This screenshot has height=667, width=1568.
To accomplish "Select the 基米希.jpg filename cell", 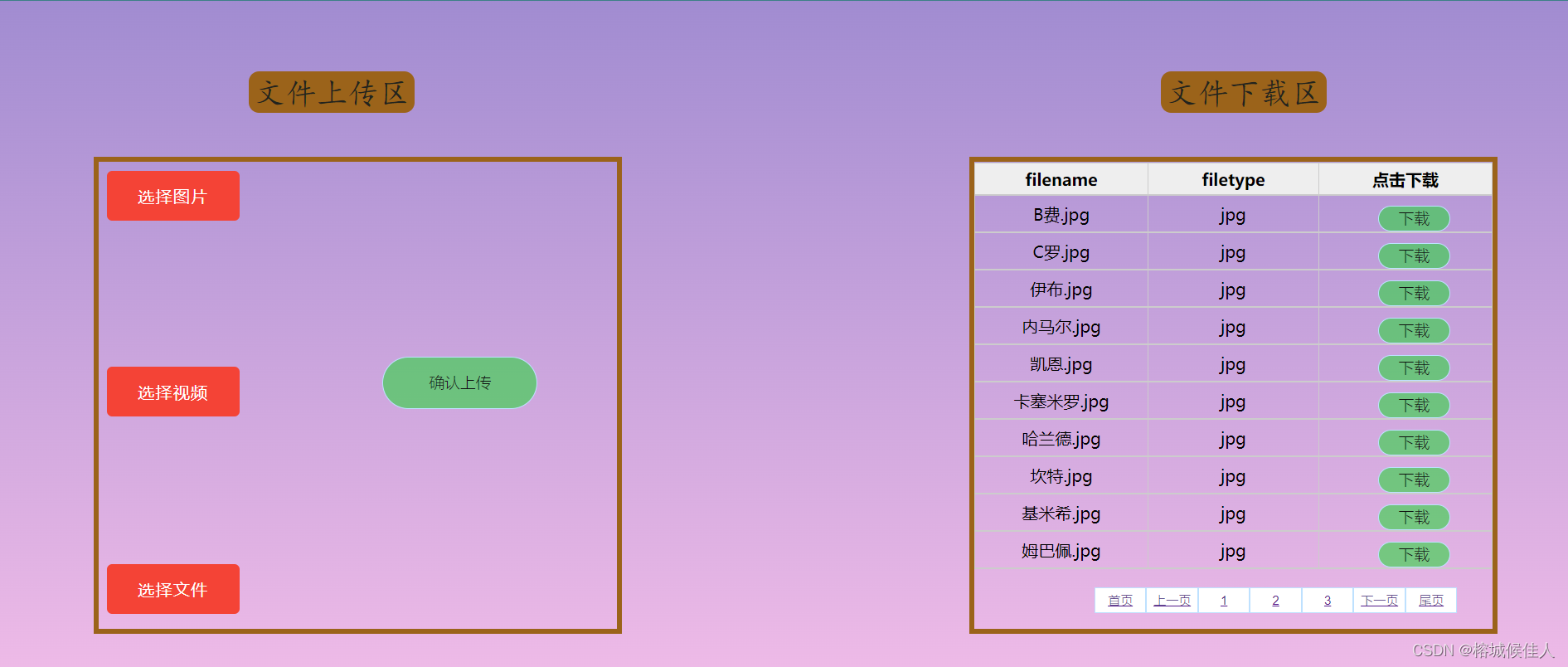I will 1061,514.
